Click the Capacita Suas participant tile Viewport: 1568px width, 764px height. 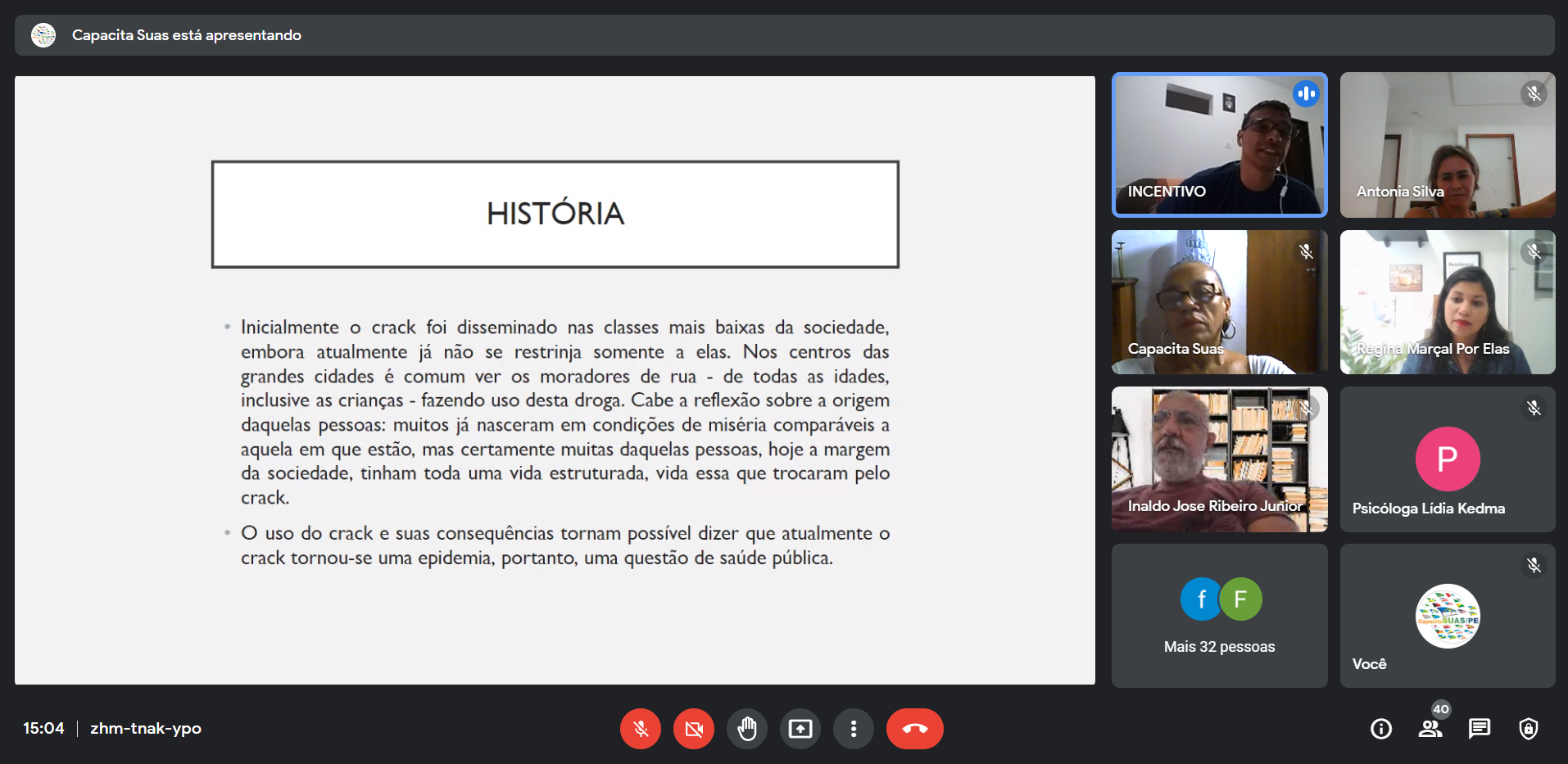(x=1219, y=302)
